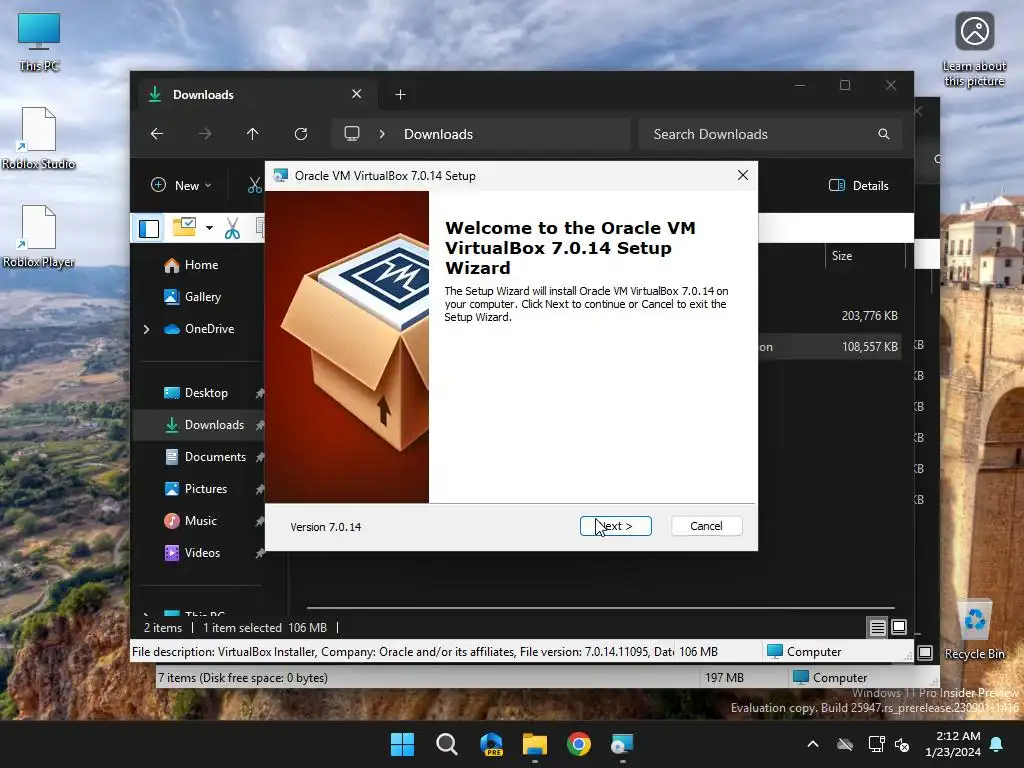Expand the OneDrive tree node
Screen dimensions: 1024x768
point(146,329)
